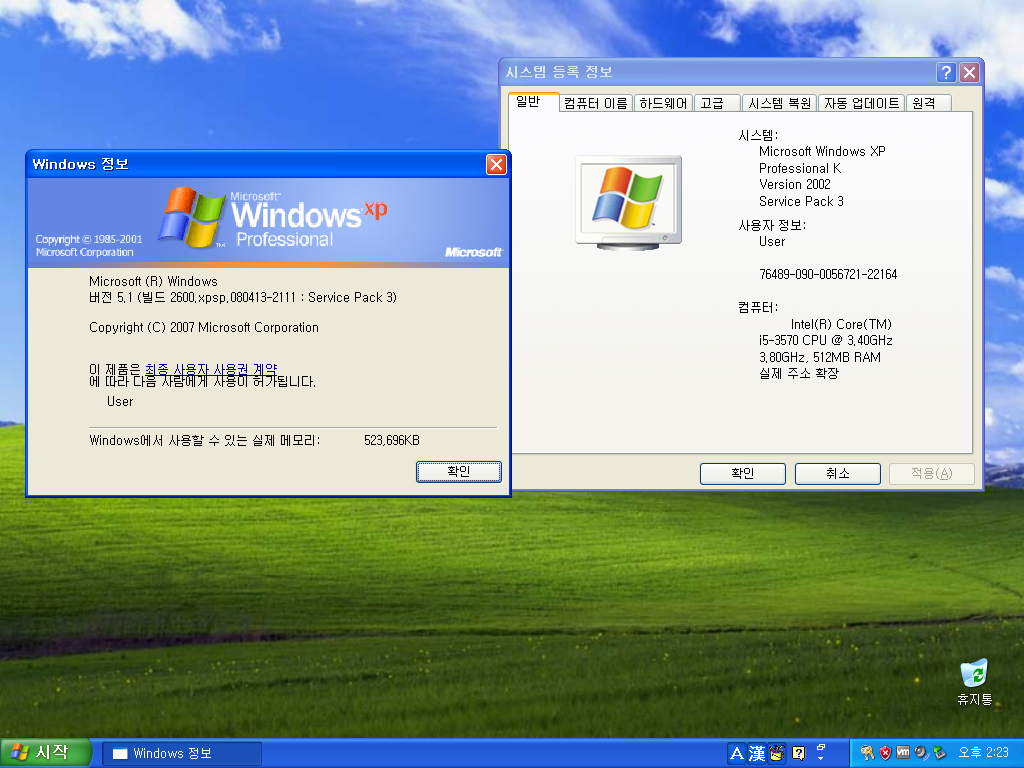The width and height of the screenshot is (1024, 768).
Task: Click the language bar restore icon
Action: [821, 747]
